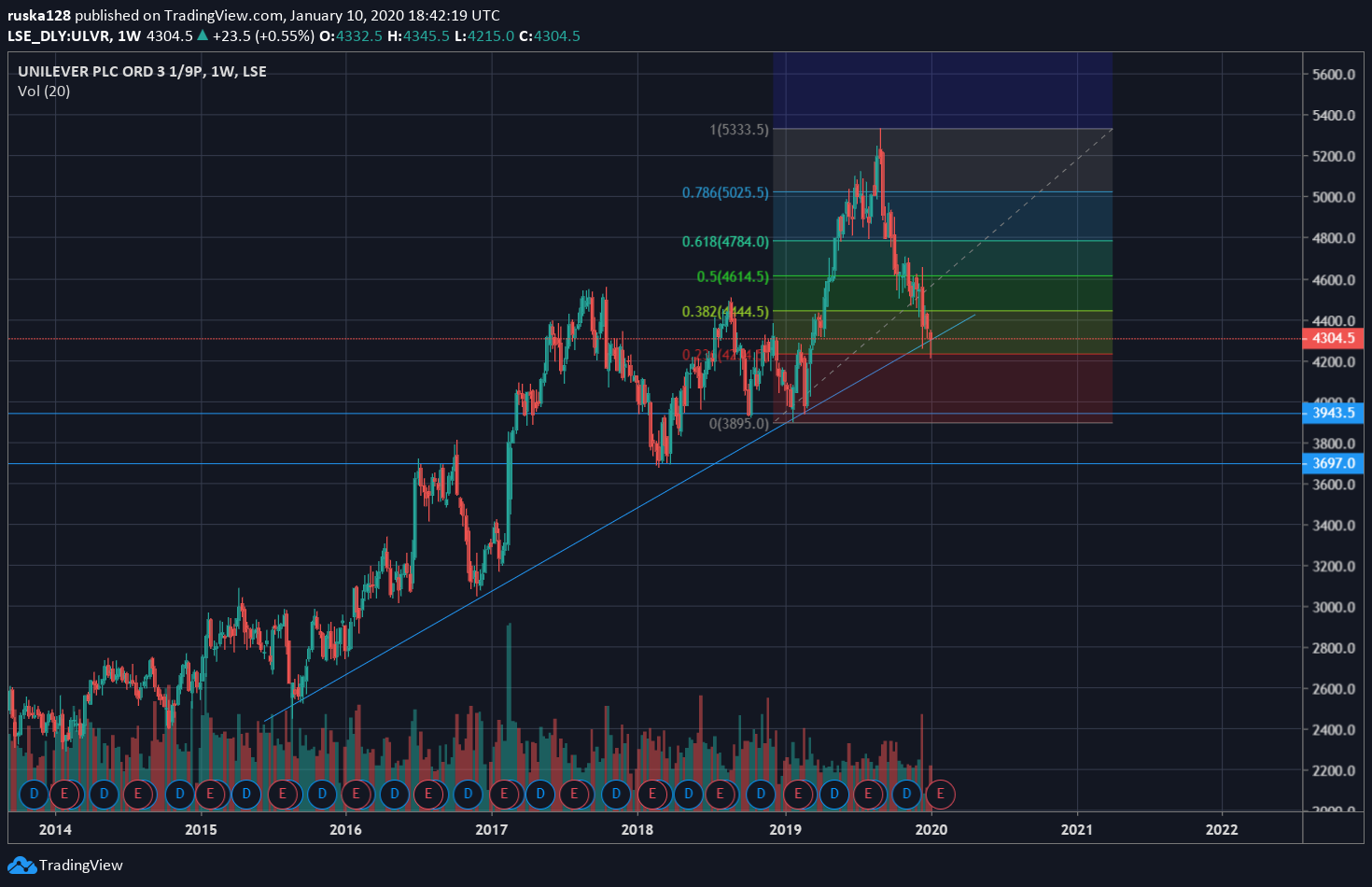This screenshot has width=1372, height=887.
Task: Open the TradingView link at bottom left
Action: tap(80, 866)
